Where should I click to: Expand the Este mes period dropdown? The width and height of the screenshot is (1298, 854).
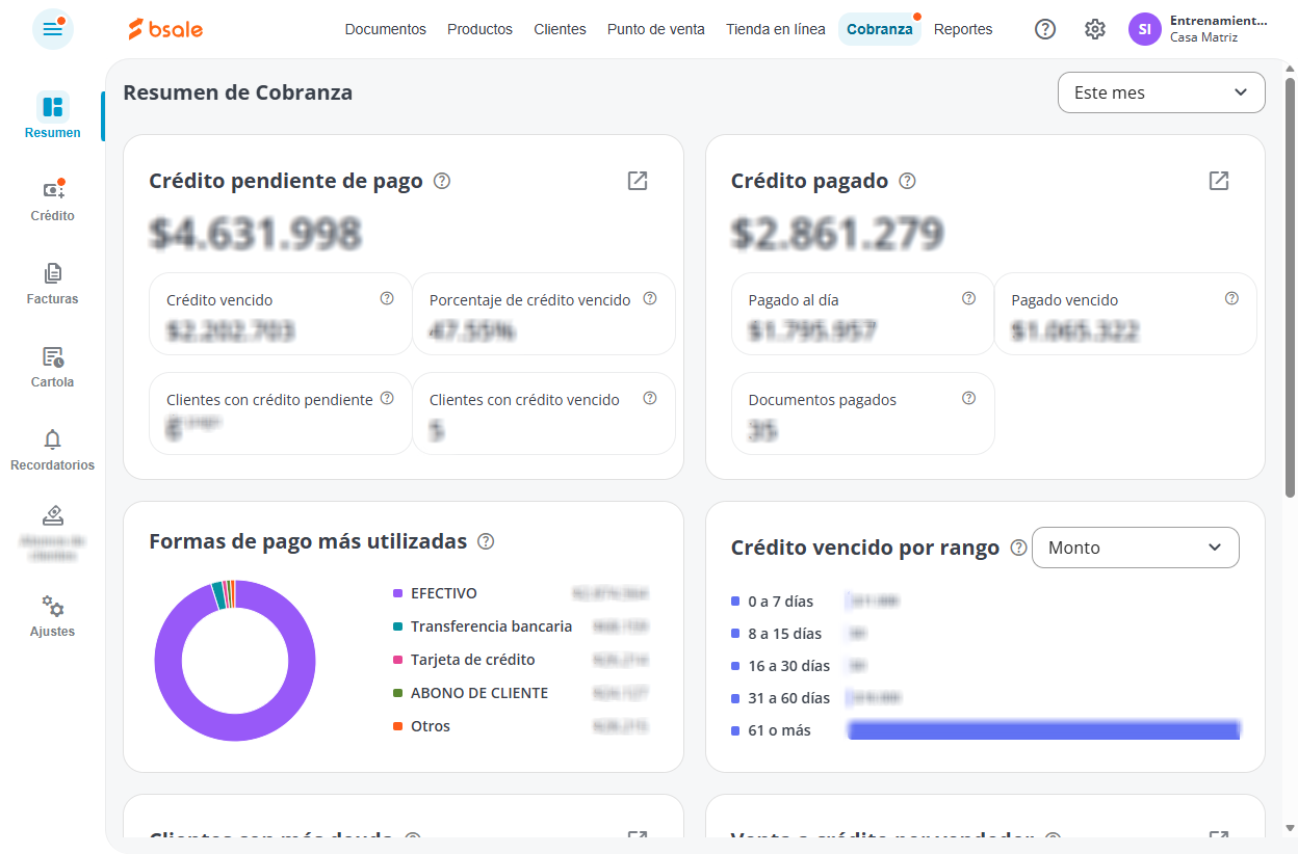click(1161, 93)
